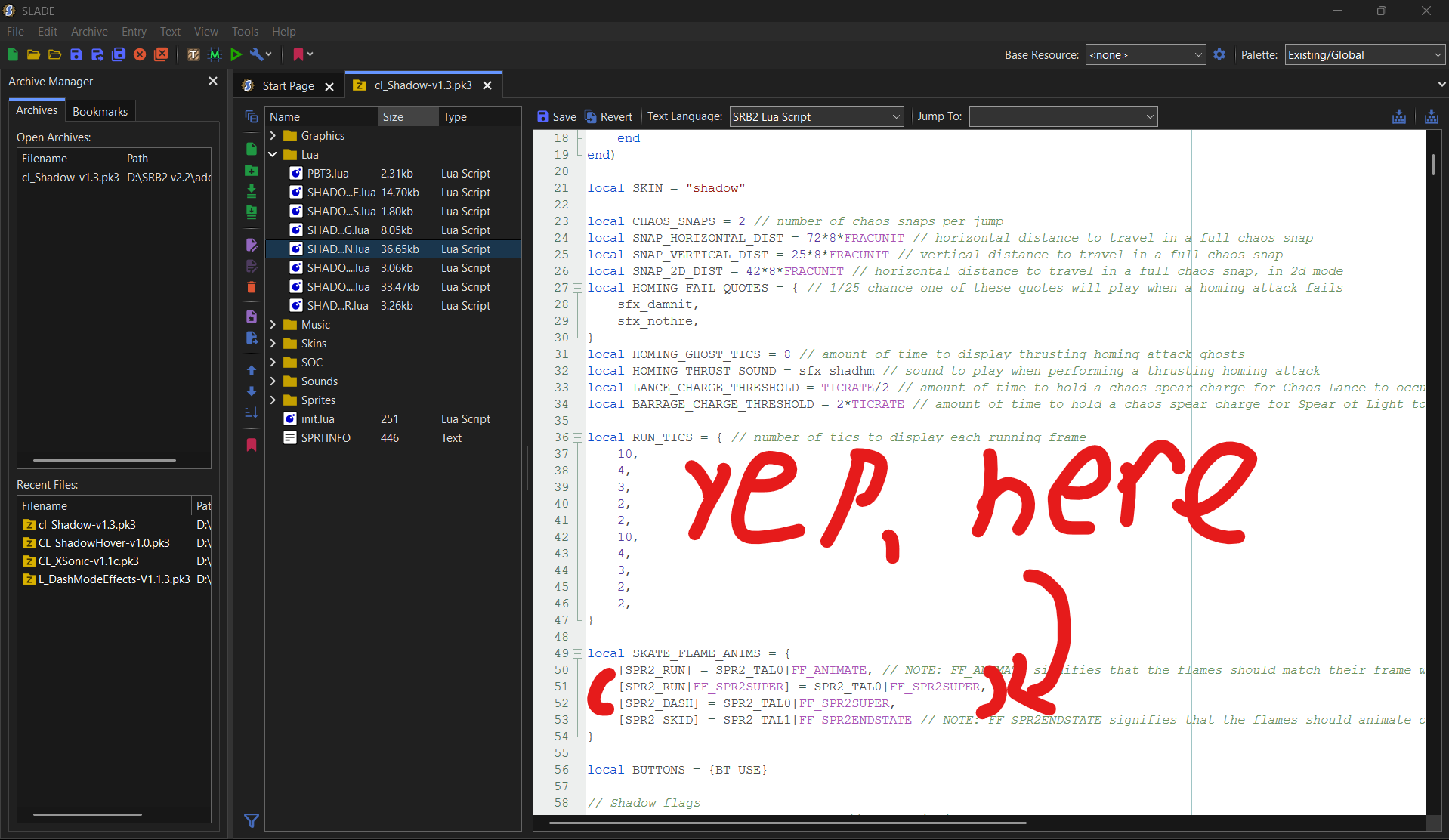The image size is (1449, 840).
Task: Close all archives with square orange X
Action: coord(161,54)
